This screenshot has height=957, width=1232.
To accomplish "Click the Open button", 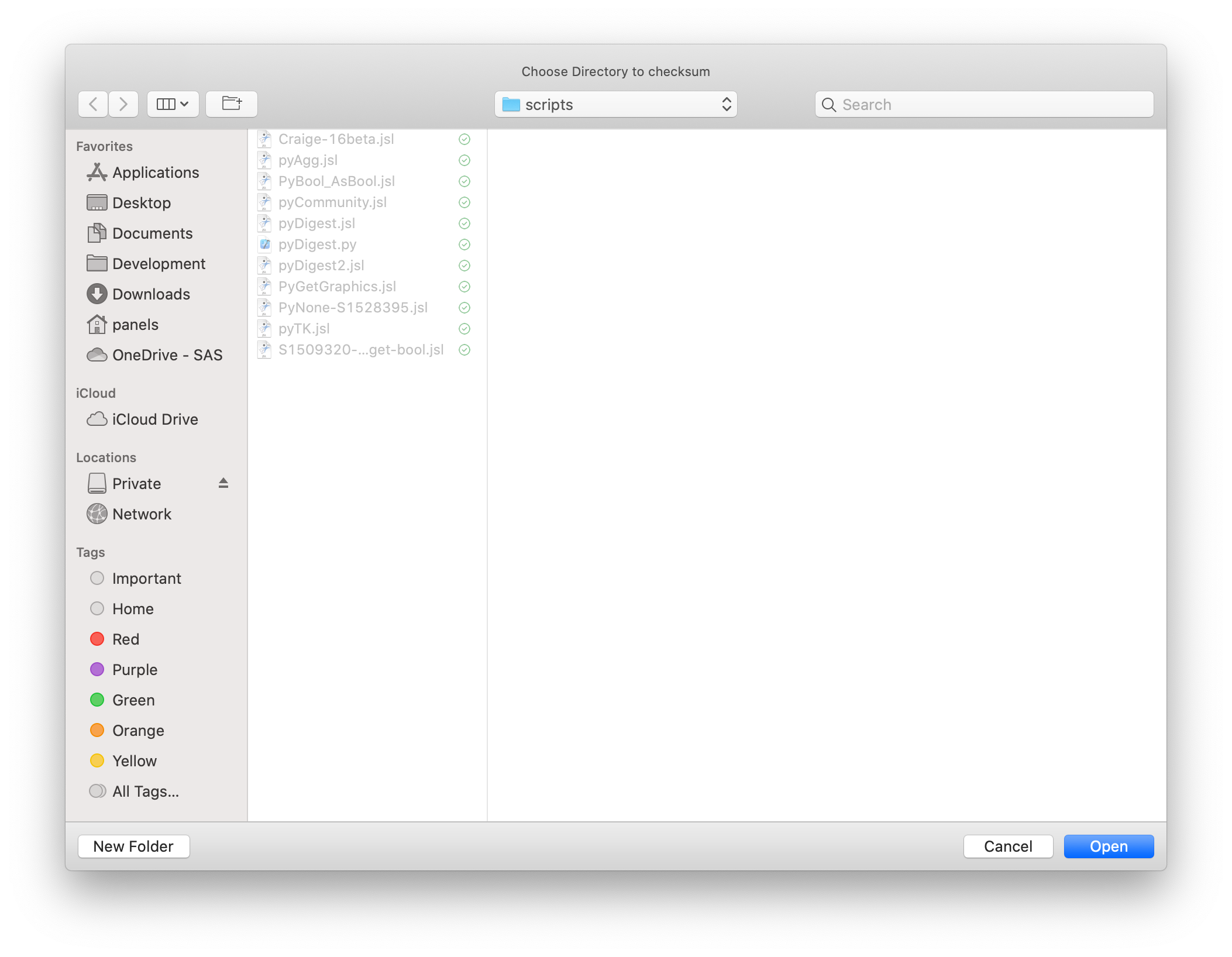I will (x=1108, y=846).
